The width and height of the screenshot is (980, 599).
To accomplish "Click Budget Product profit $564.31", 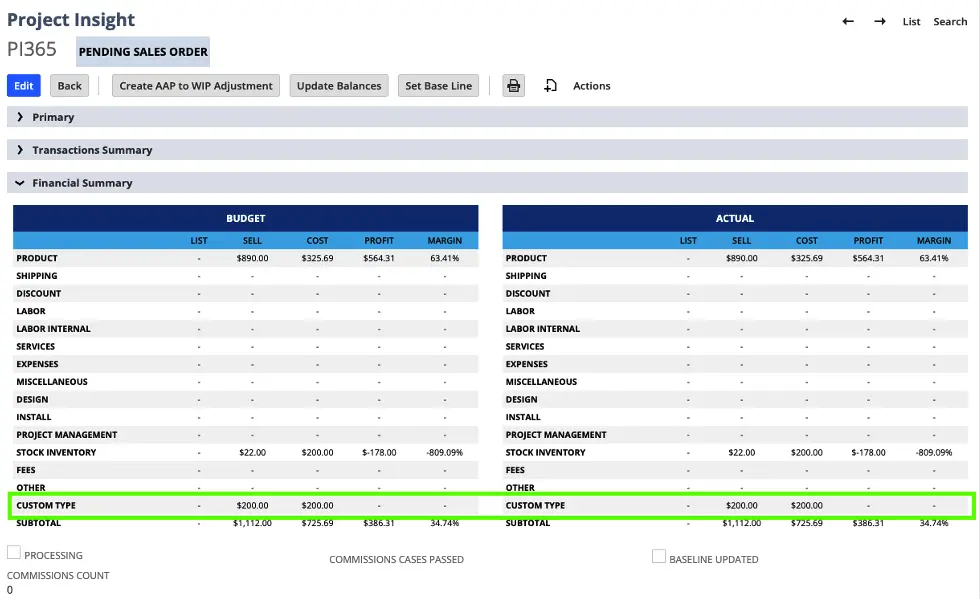I will (379, 258).
